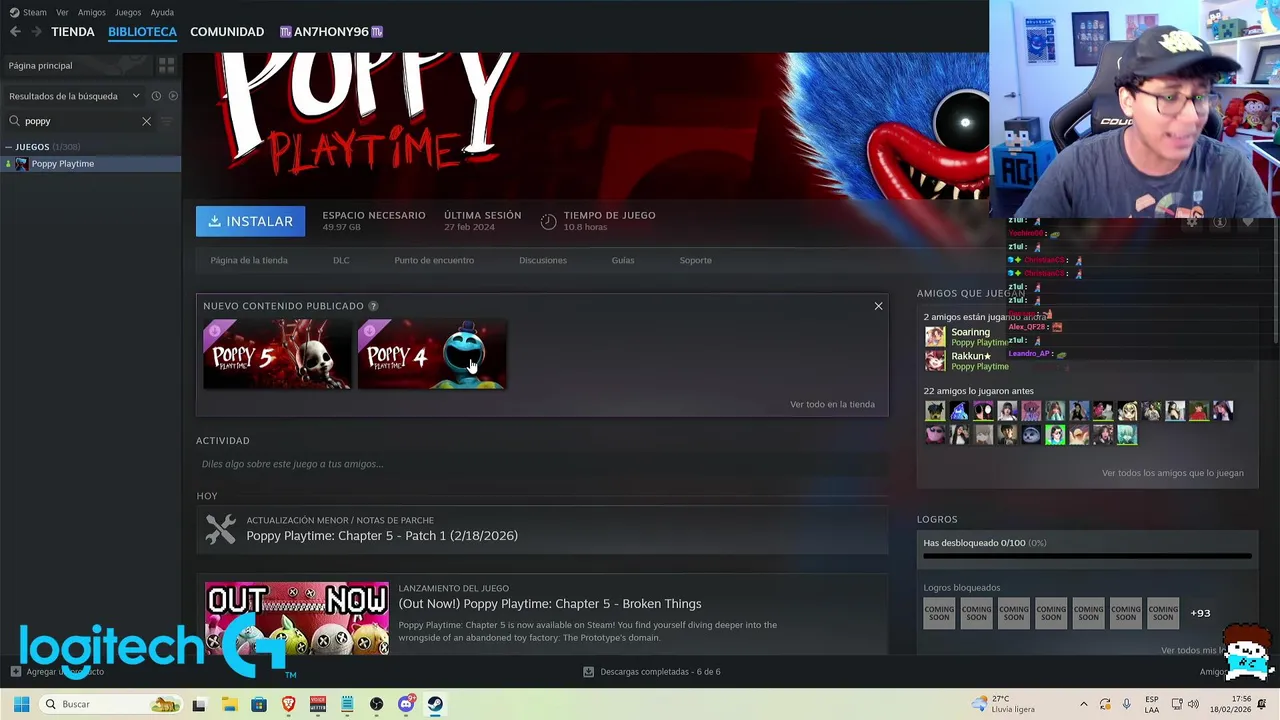Screen dimensions: 1280x720
Task: Open the LOGROS section header
Action: pyautogui.click(x=937, y=519)
